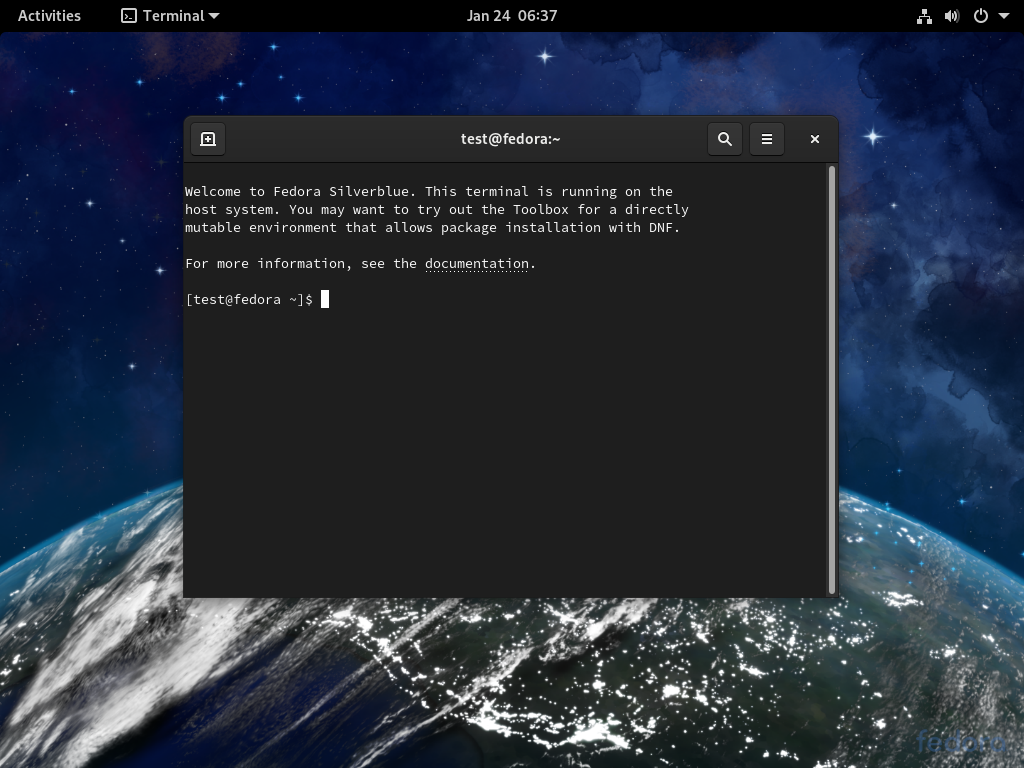Screen dimensions: 1024x768
Task: Open a new terminal tab
Action: click(x=208, y=139)
